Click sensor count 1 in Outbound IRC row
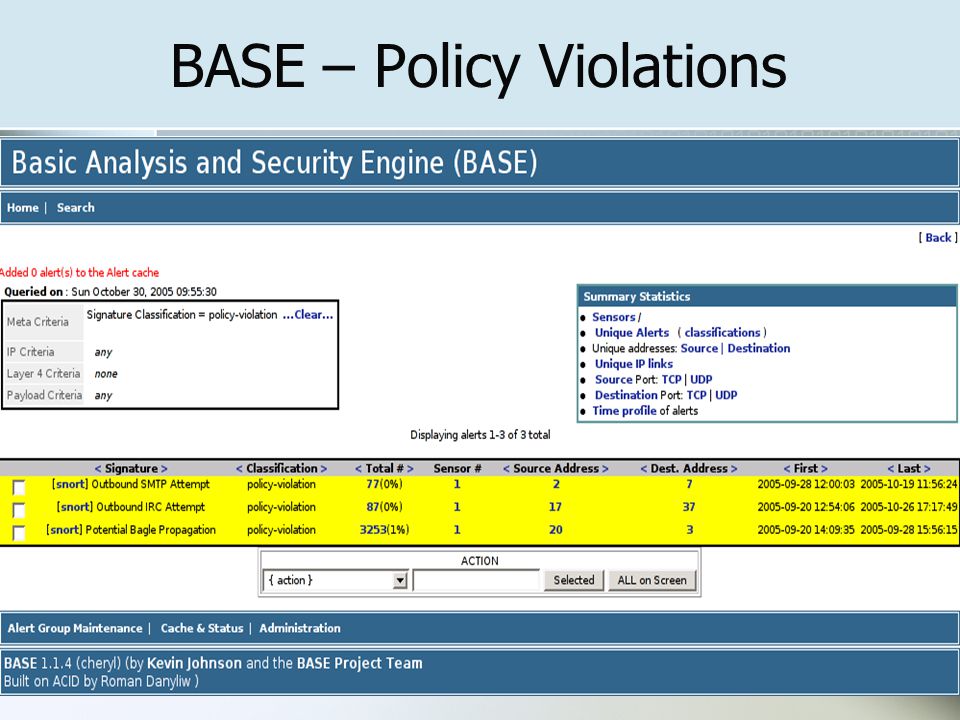This screenshot has height=720, width=960. coord(457,507)
